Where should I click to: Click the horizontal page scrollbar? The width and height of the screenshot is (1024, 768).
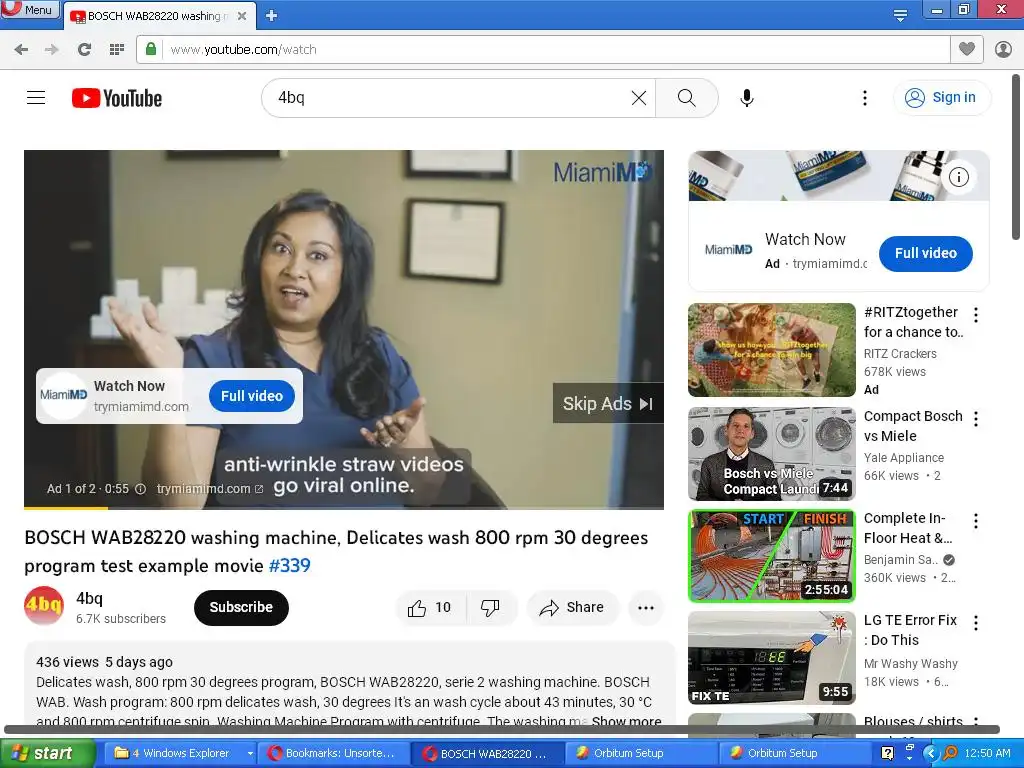click(502, 729)
